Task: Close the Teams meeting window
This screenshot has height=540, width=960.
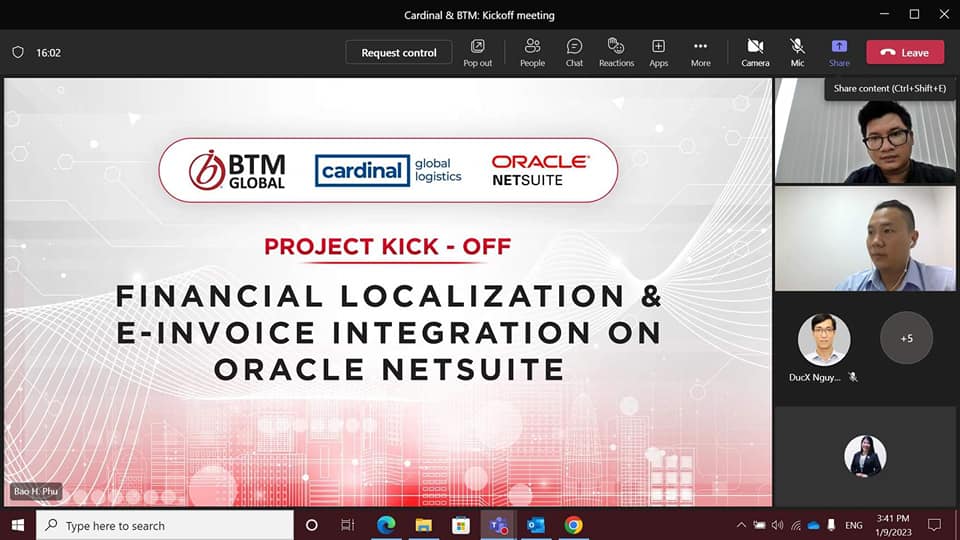Action: pos(944,14)
